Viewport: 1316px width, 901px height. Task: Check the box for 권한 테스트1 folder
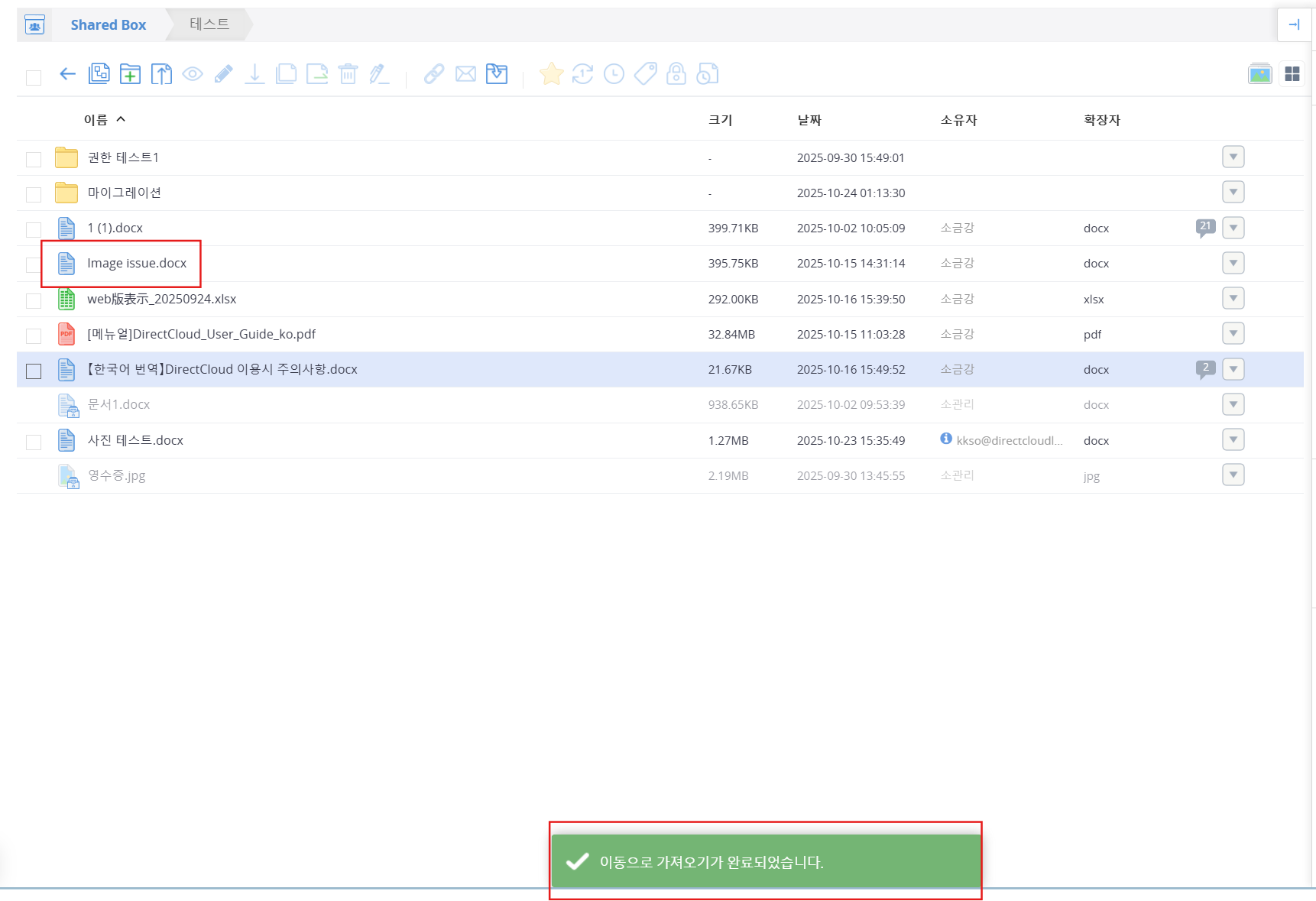34,159
